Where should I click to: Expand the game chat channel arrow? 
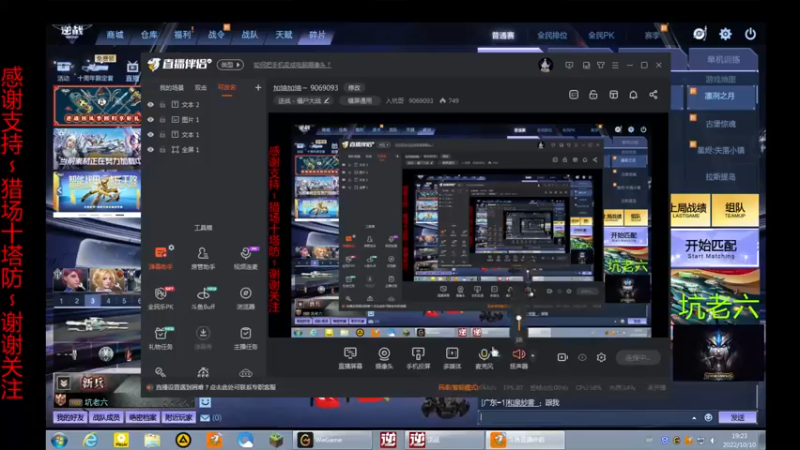694,418
